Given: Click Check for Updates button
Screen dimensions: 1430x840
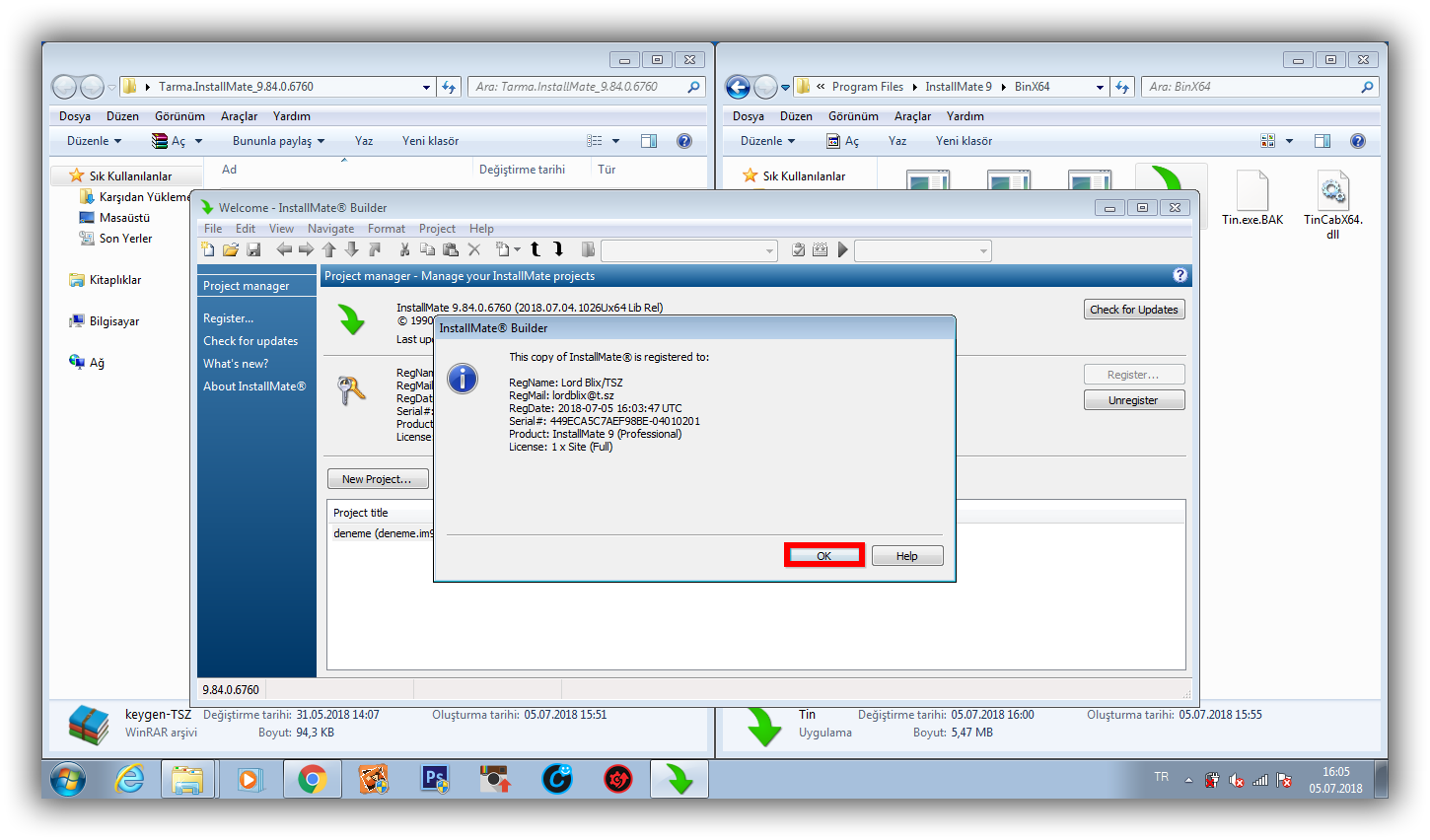Looking at the screenshot, I should tap(1134, 310).
